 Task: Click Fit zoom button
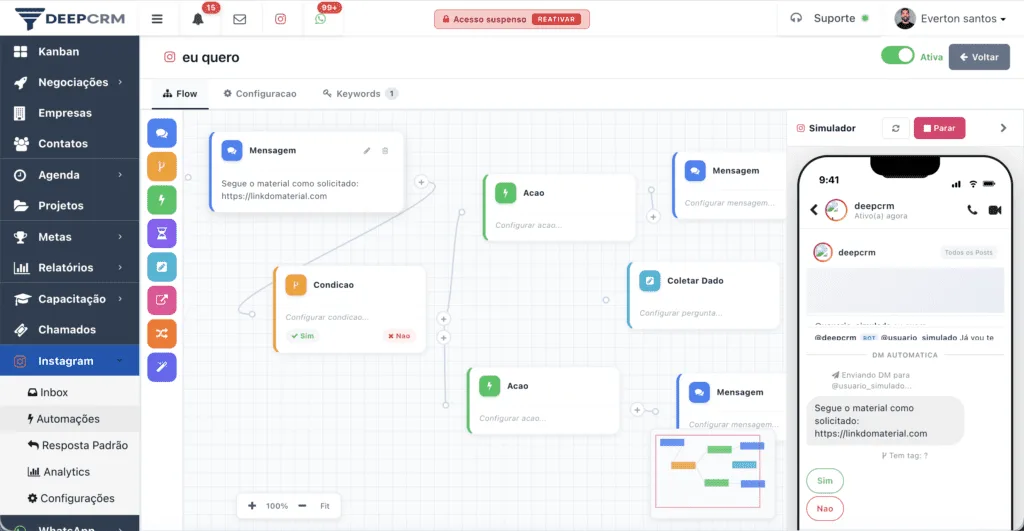click(x=325, y=506)
